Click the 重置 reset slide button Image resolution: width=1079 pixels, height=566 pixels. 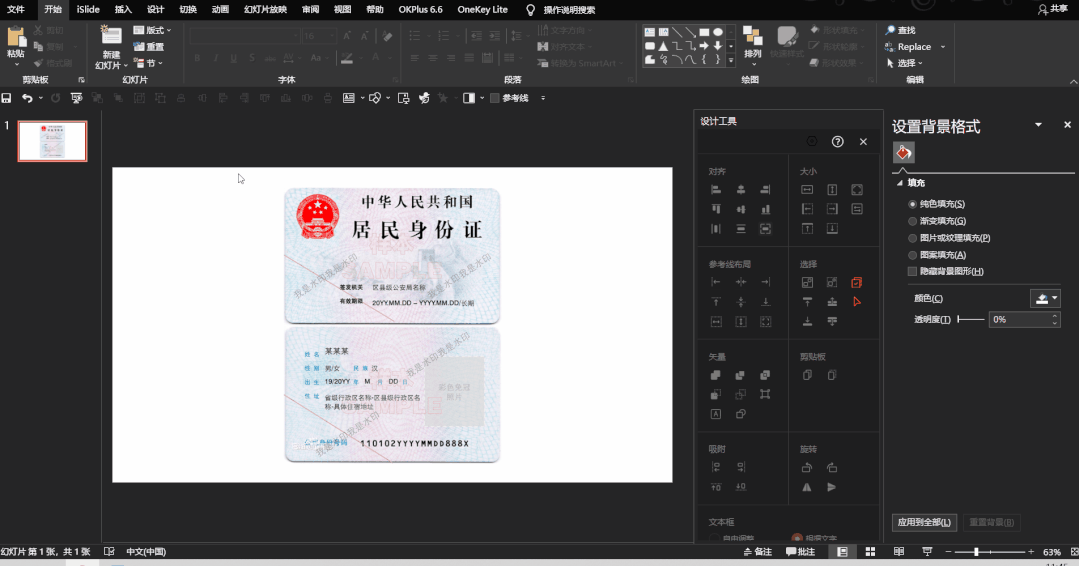tap(149, 47)
